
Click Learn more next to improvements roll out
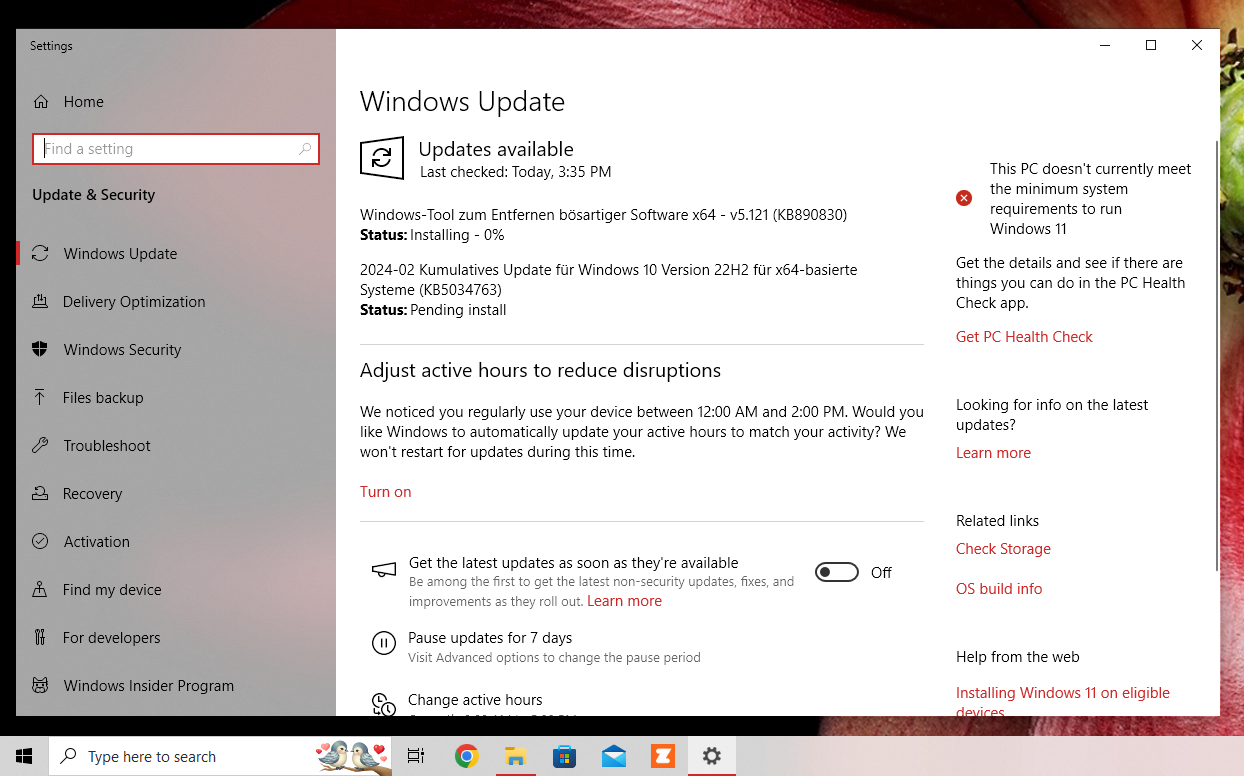coord(624,601)
